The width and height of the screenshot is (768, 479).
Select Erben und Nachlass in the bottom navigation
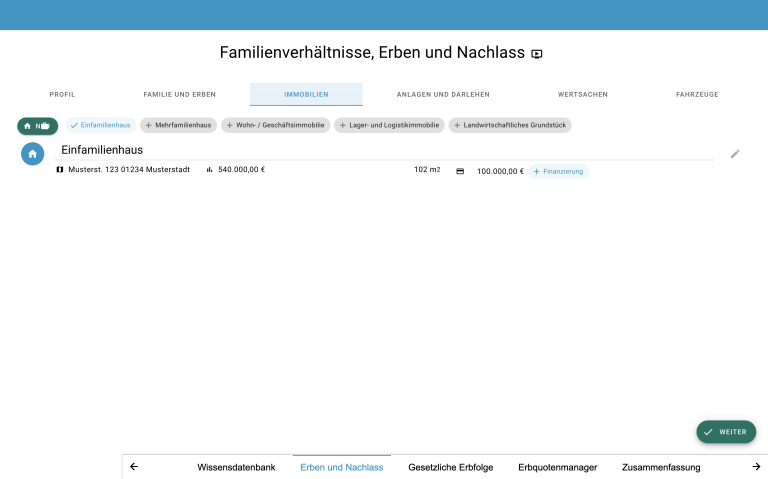(x=342, y=467)
